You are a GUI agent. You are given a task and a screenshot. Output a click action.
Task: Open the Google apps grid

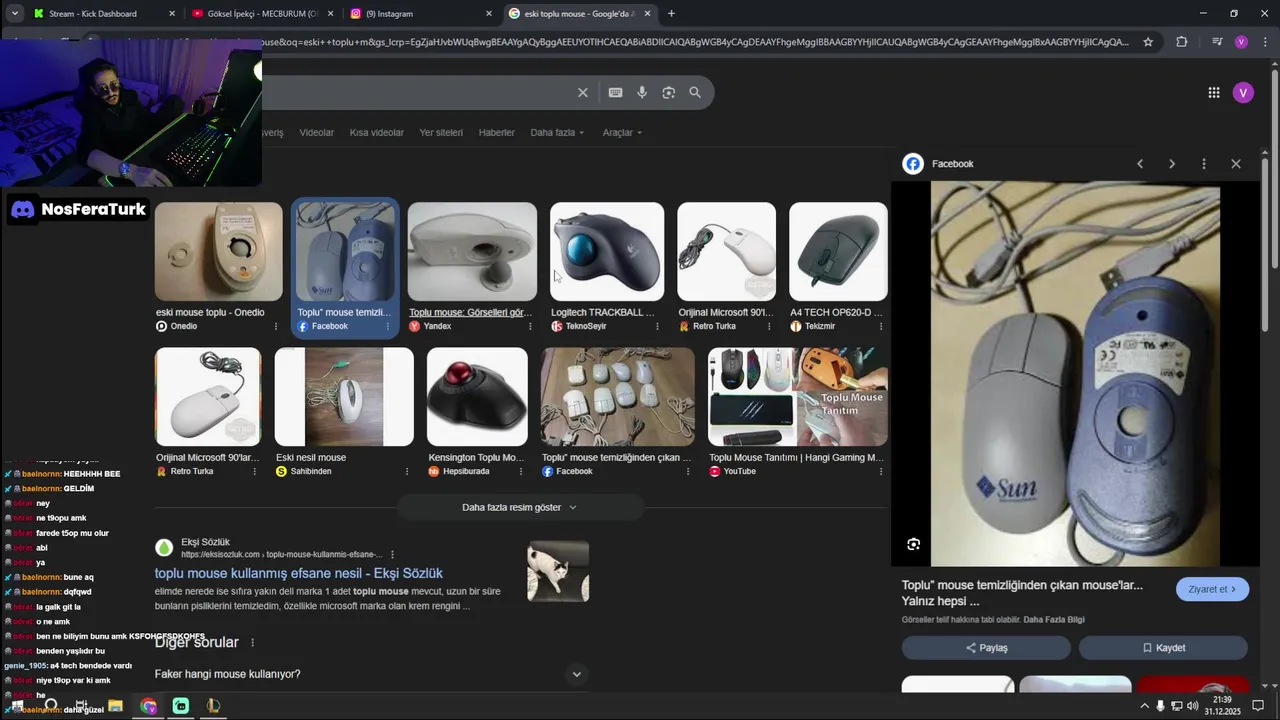pos(1214,93)
